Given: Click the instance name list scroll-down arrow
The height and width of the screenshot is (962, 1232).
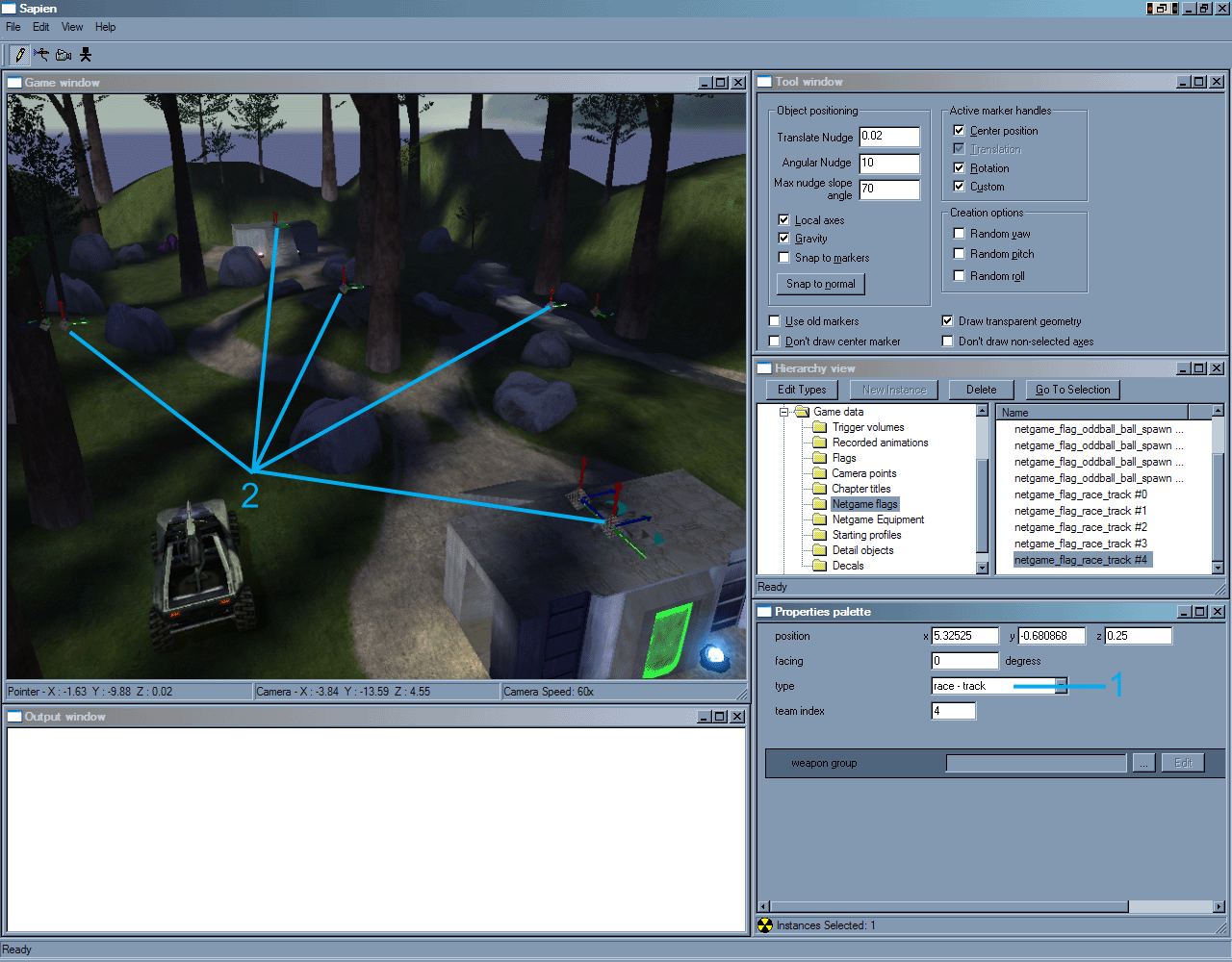Looking at the screenshot, I should [x=1219, y=568].
